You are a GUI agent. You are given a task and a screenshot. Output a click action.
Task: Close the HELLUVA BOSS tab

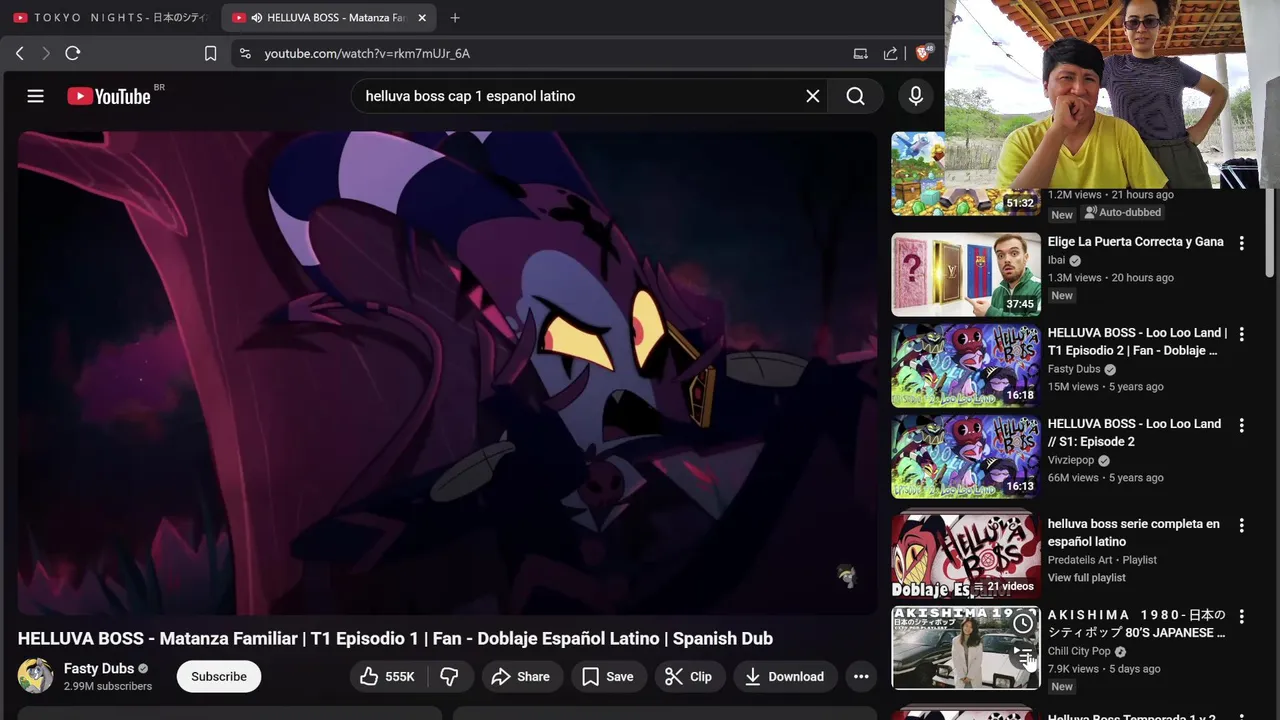pyautogui.click(x=422, y=17)
